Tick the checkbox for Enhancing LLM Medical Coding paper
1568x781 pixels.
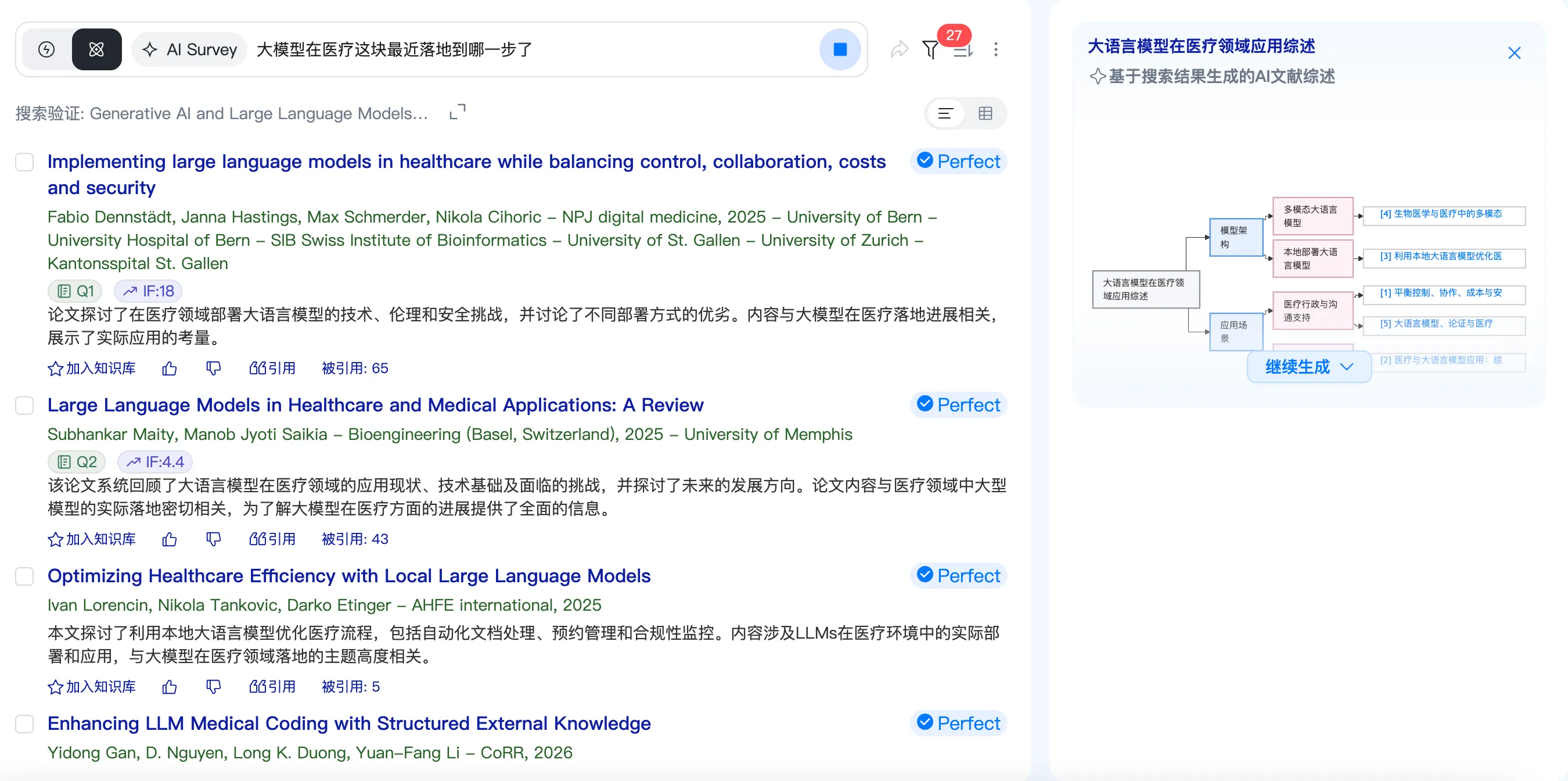(24, 723)
